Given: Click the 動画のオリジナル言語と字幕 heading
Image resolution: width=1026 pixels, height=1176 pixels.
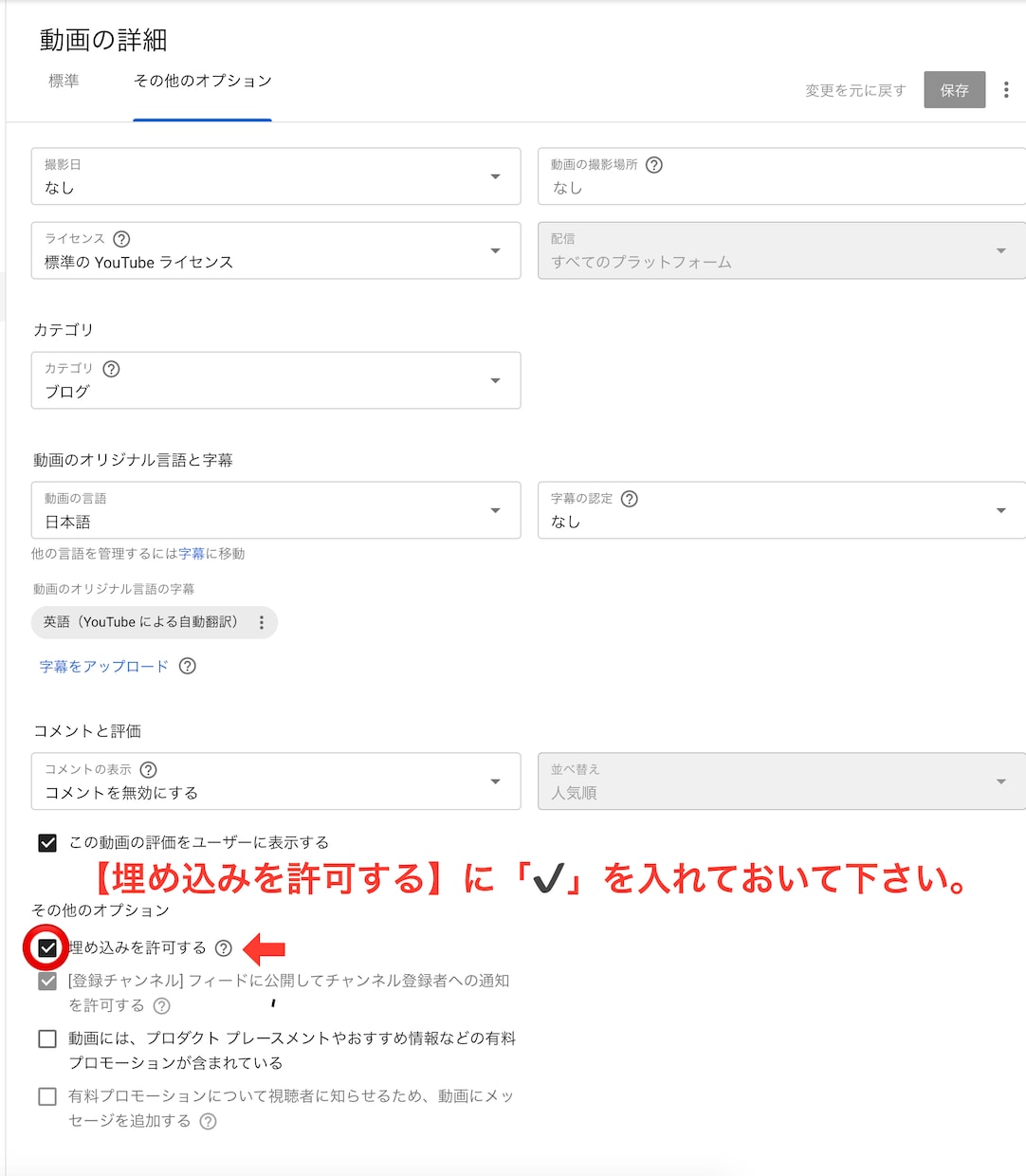Looking at the screenshot, I should coord(133,460).
